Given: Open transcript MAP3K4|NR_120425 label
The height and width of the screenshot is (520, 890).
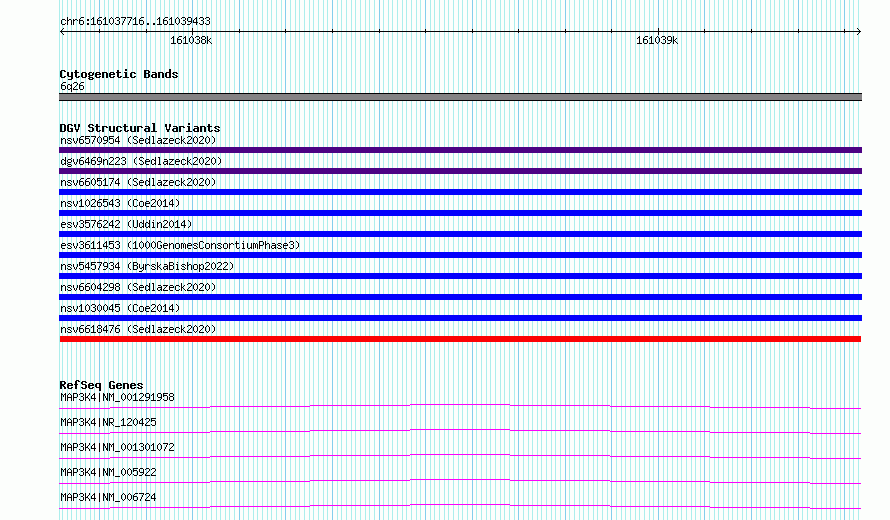Looking at the screenshot, I should pyautogui.click(x=108, y=422).
